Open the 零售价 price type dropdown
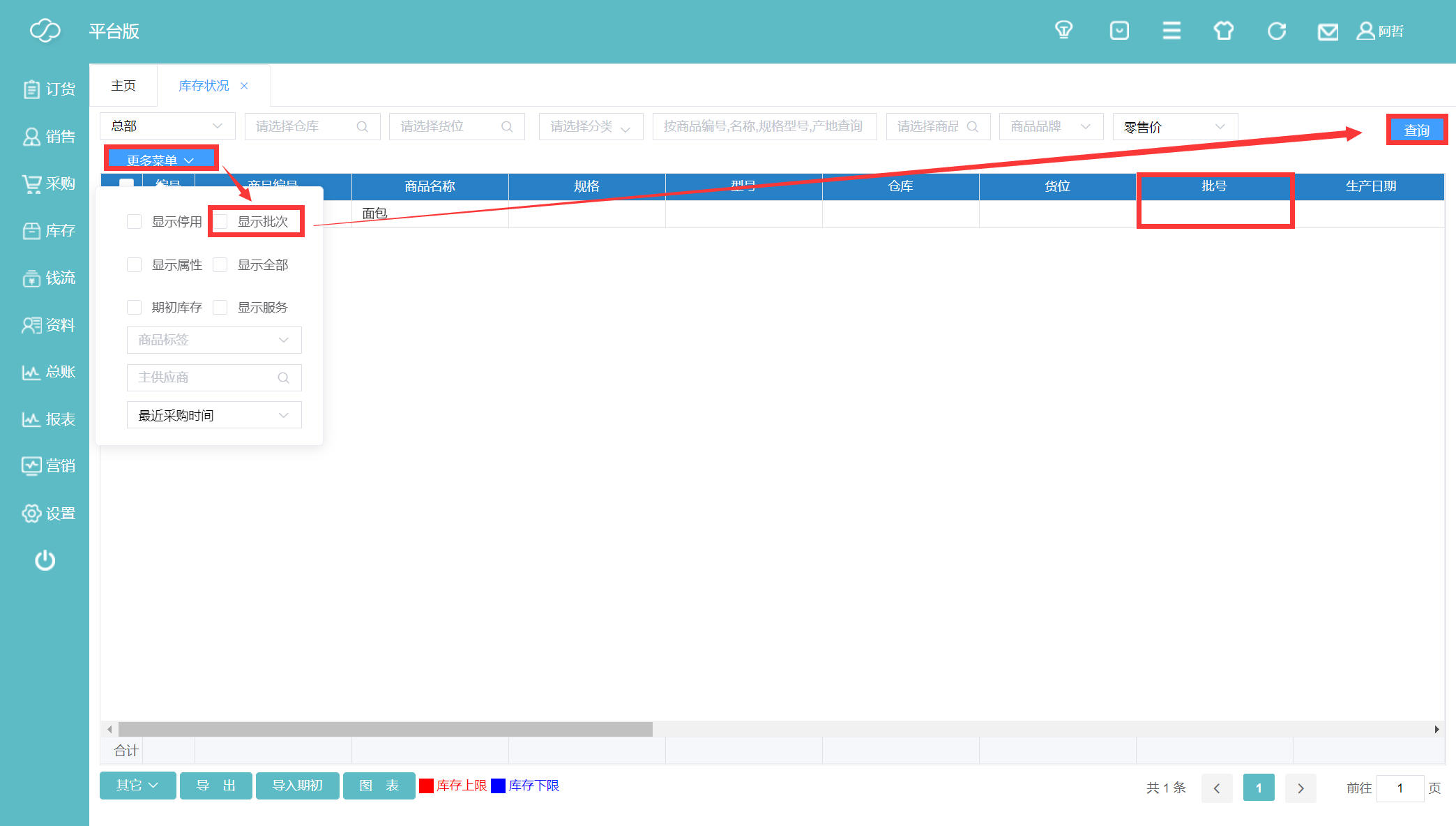Image resolution: width=1456 pixels, height=826 pixels. 1174,127
